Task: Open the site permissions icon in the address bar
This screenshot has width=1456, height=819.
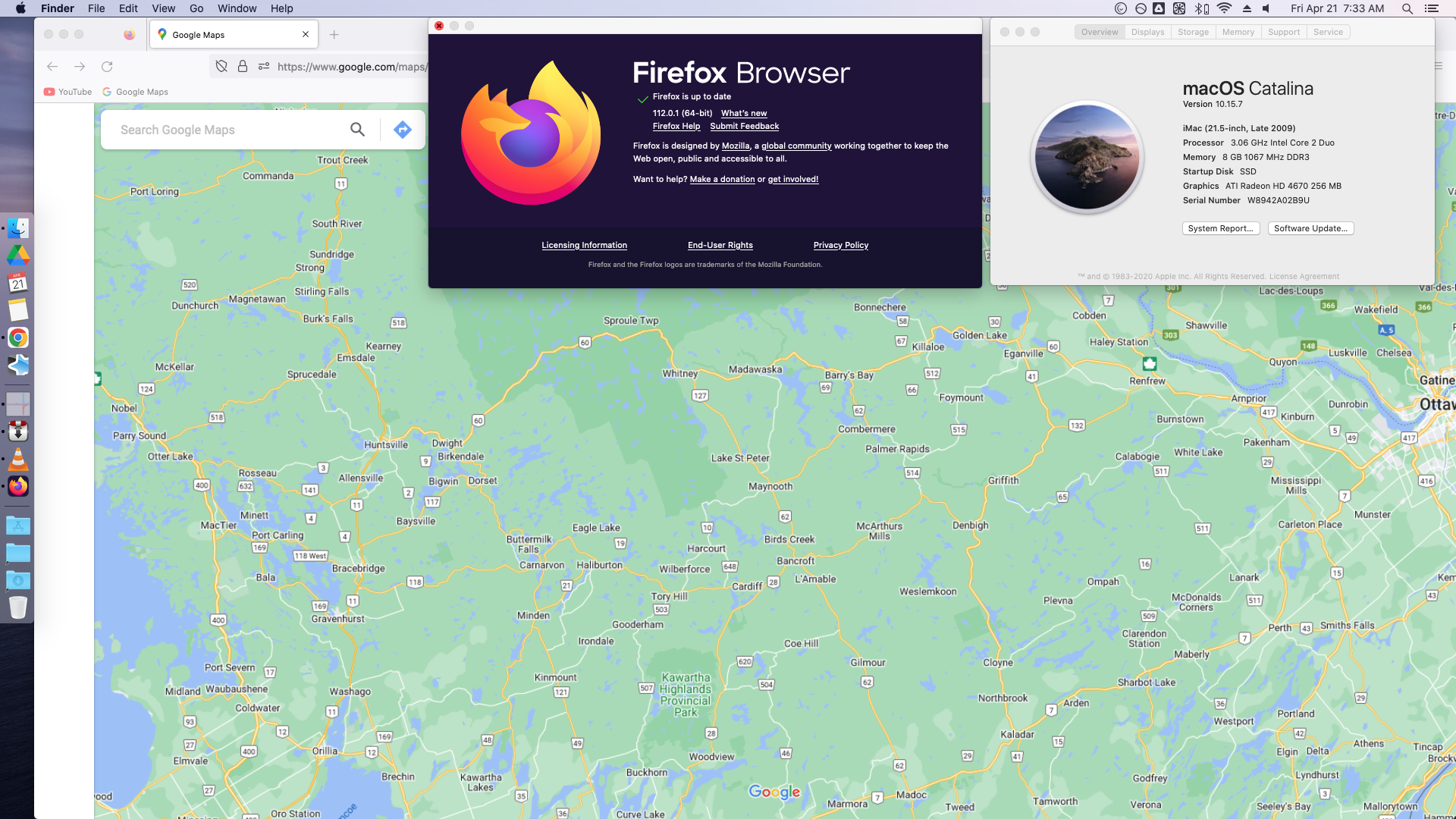Action: (x=264, y=67)
